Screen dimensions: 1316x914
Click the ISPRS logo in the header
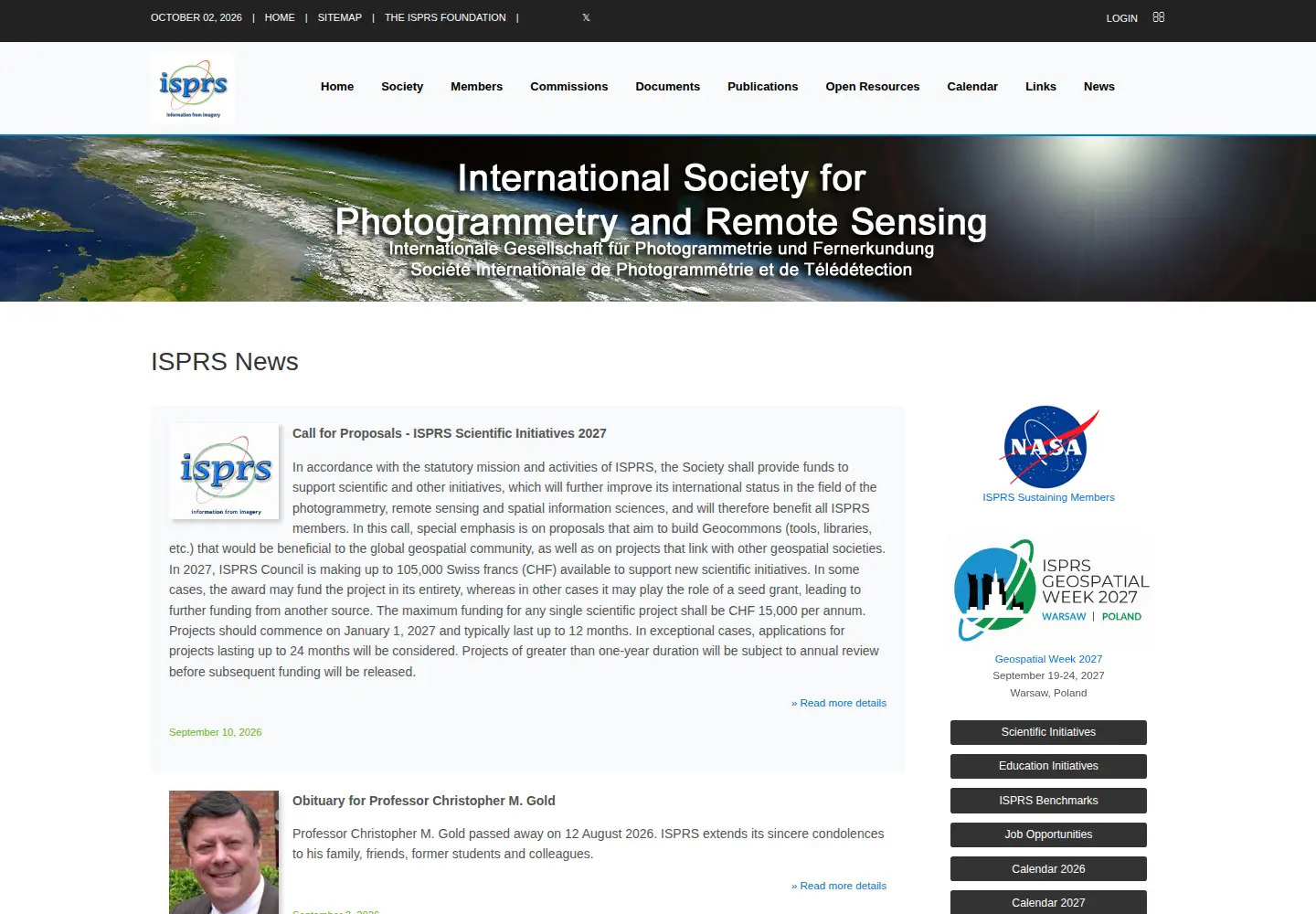193,88
